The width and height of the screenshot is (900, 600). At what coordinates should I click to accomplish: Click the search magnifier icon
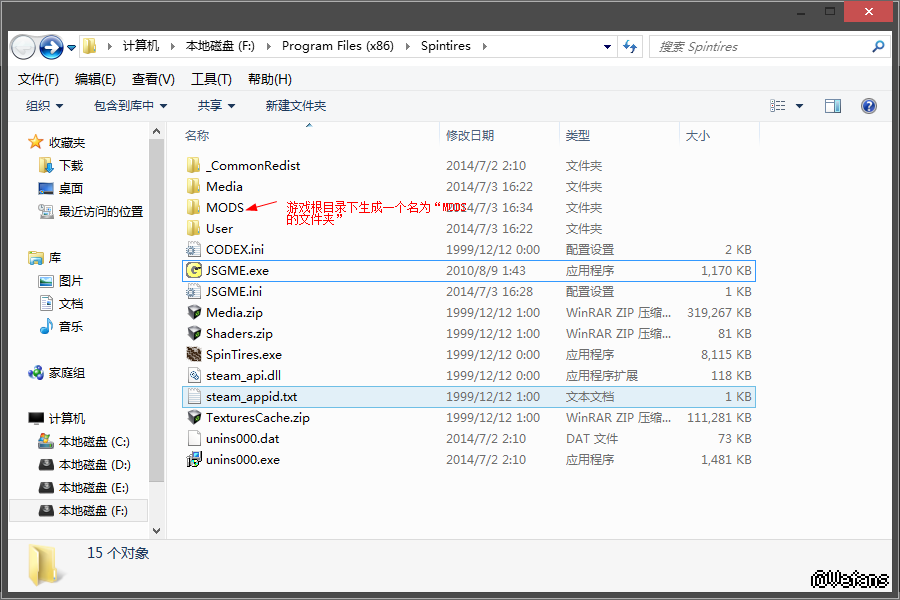[878, 47]
